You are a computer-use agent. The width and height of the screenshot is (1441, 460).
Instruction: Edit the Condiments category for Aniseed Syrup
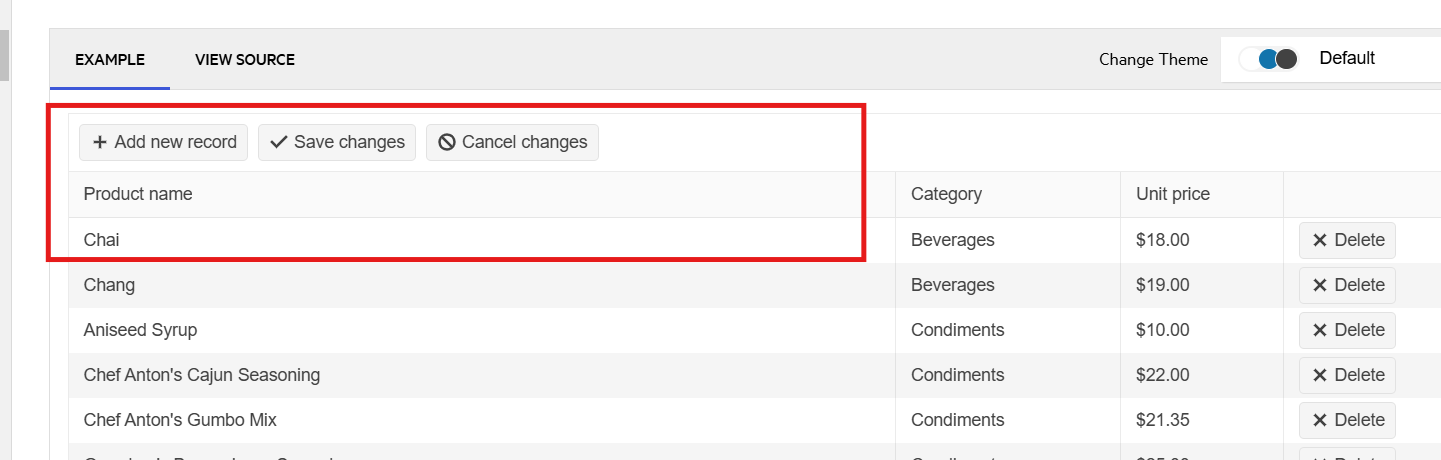pyautogui.click(x=957, y=330)
